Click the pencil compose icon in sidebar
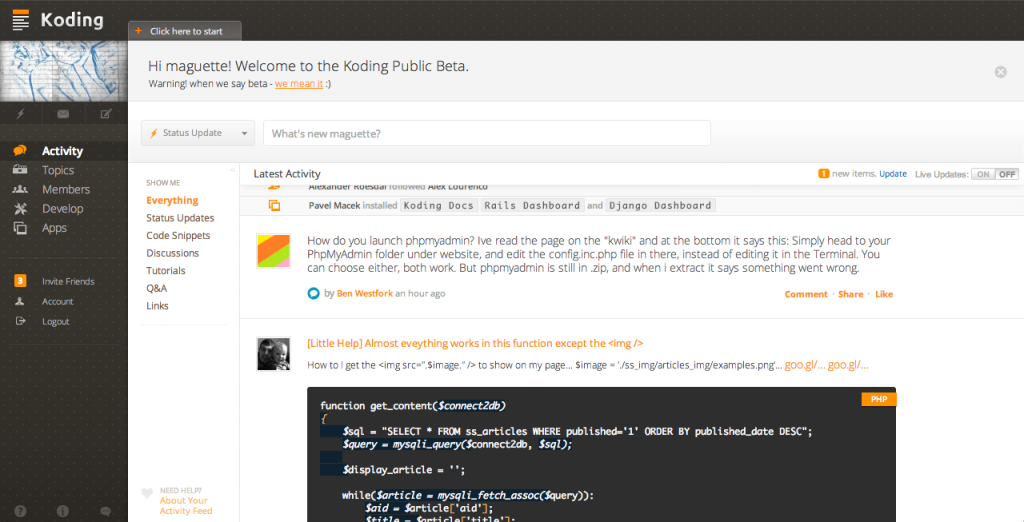The width and height of the screenshot is (1024, 522). [x=106, y=114]
